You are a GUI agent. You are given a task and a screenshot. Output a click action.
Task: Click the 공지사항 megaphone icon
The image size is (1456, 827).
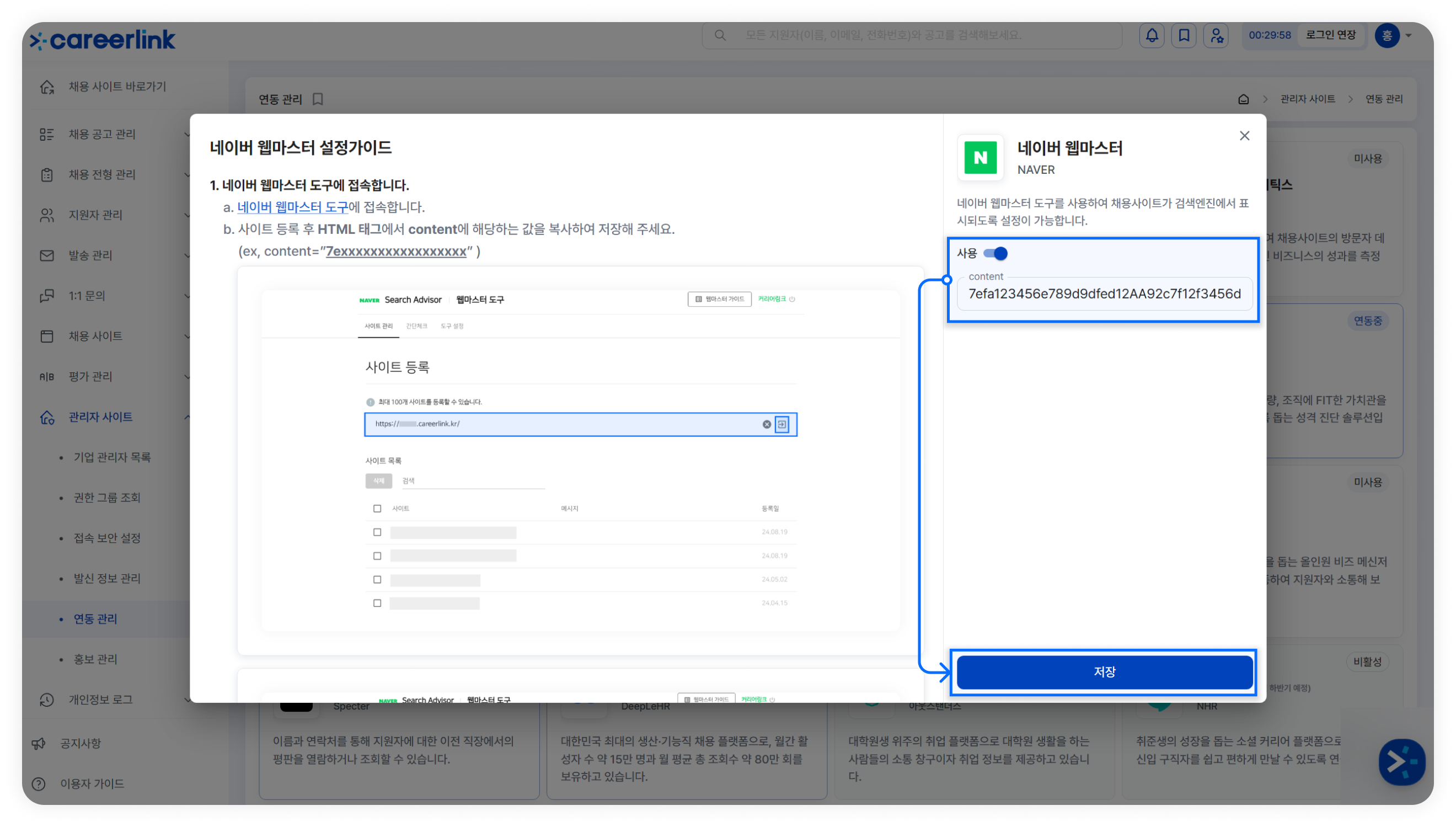point(39,743)
